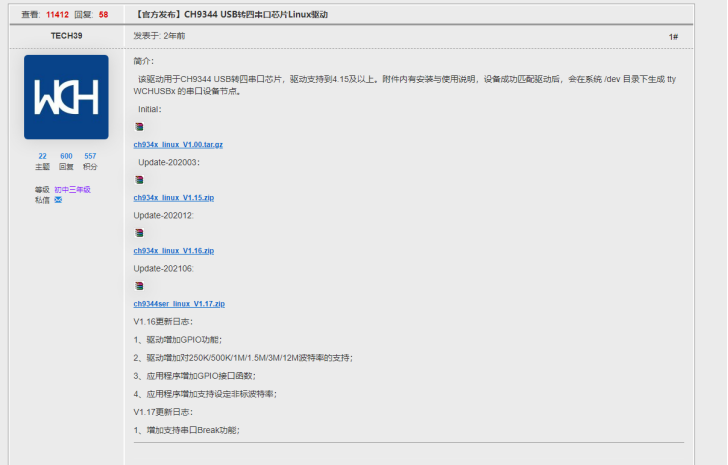Click the archive icon above ch934x_linux_V1.15.zip
Screen dimensions: 728x465
click(x=139, y=180)
